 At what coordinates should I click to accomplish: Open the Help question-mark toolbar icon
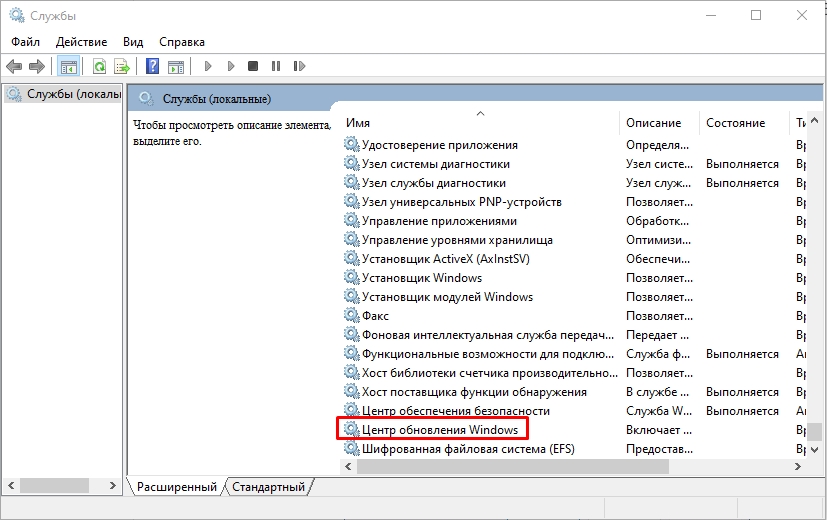coord(152,66)
